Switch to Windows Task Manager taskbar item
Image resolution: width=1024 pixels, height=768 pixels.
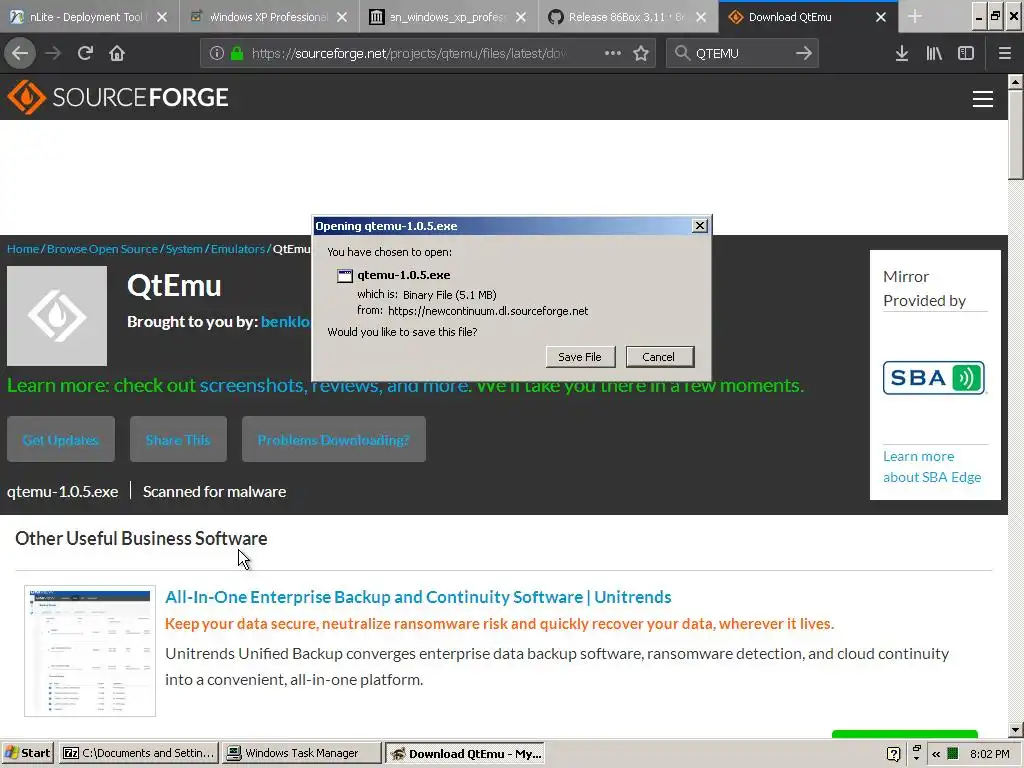click(301, 753)
